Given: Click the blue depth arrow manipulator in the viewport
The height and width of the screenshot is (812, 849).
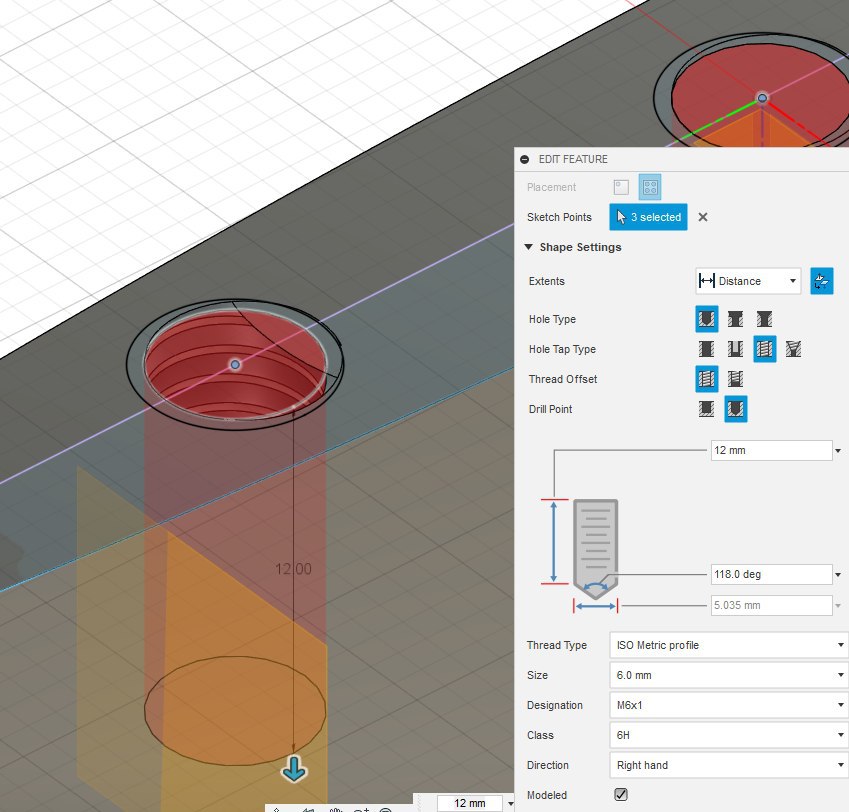Looking at the screenshot, I should coord(294,769).
